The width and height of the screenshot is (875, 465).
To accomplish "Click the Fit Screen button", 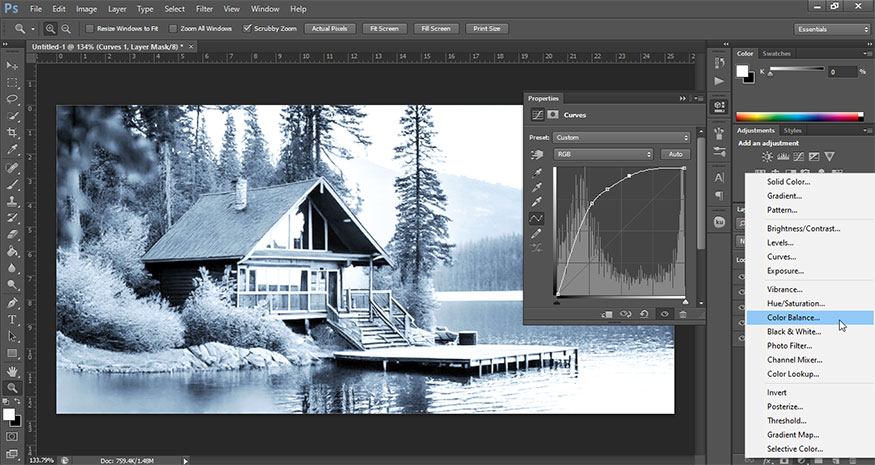I will click(385, 29).
